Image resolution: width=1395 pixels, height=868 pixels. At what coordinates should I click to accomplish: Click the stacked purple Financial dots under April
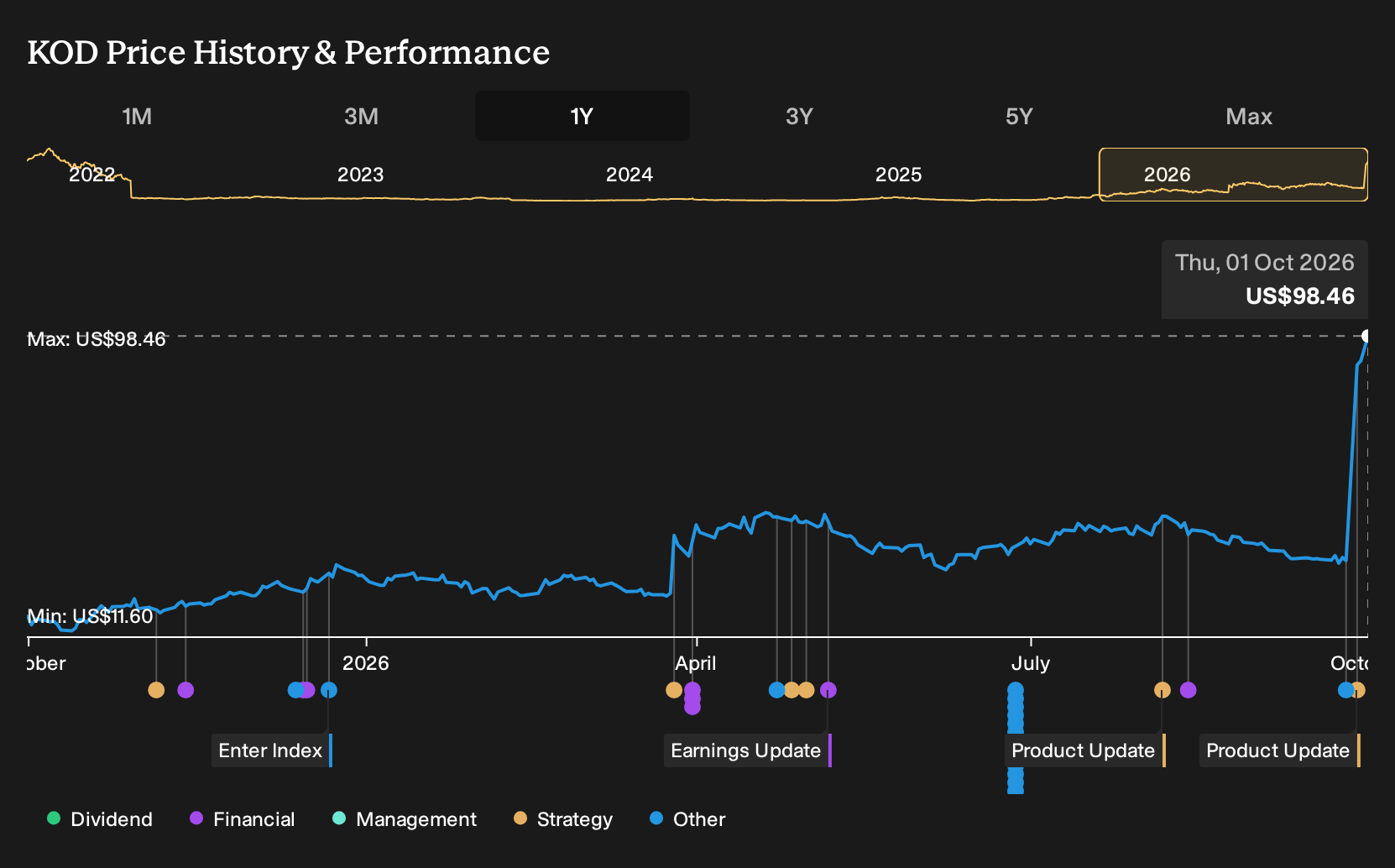(692, 698)
